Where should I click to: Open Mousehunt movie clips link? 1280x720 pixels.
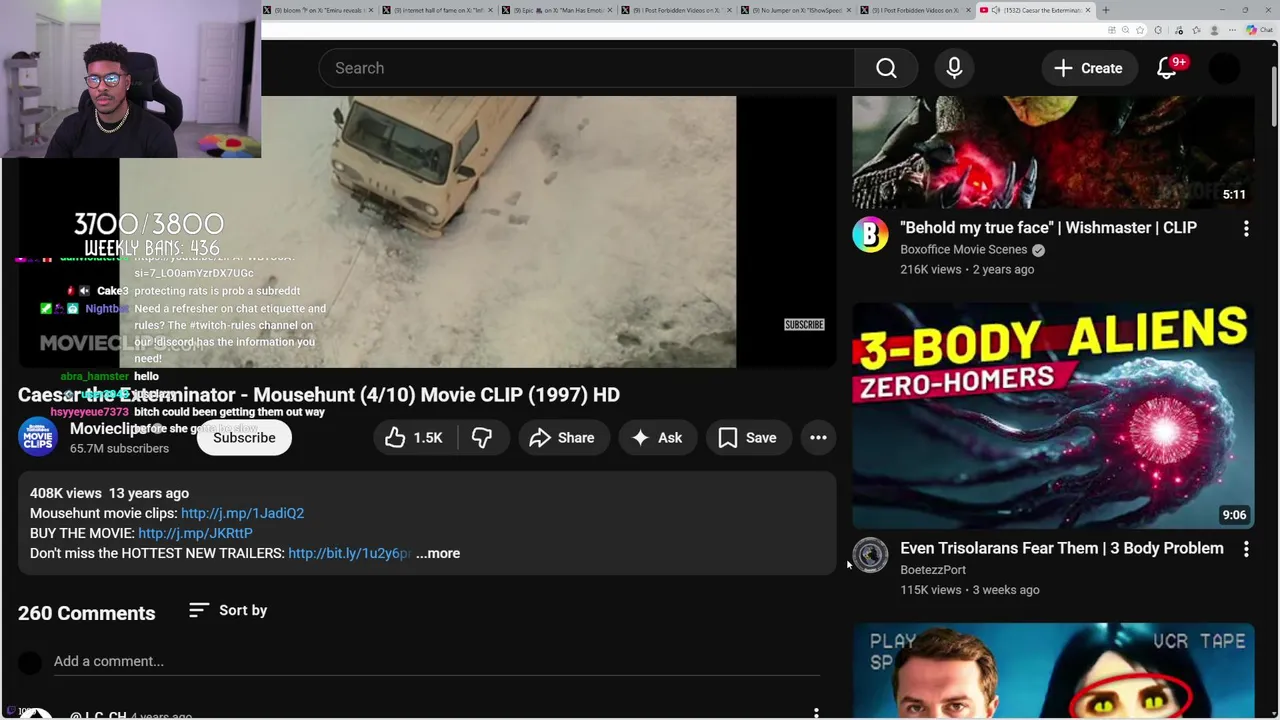[x=242, y=513]
